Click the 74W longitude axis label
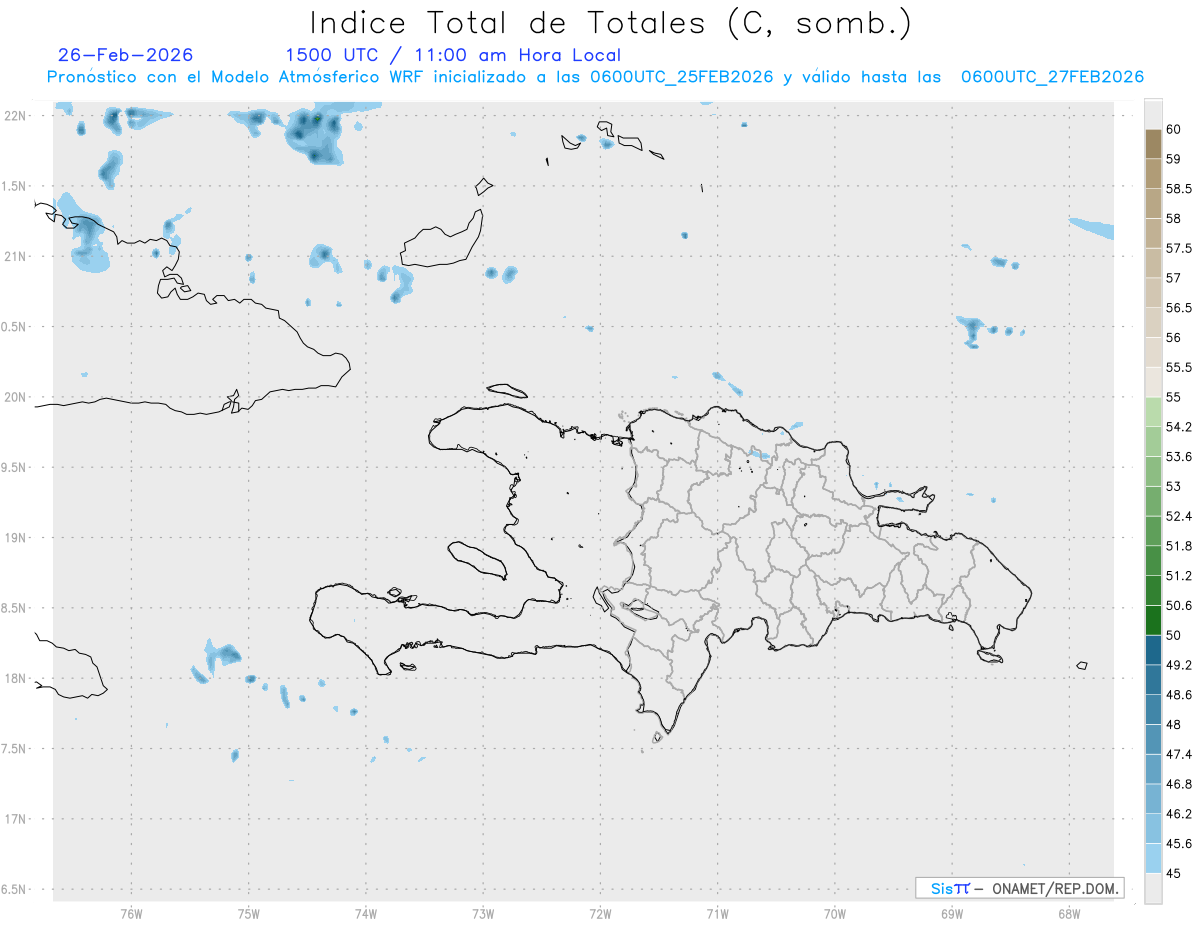The width and height of the screenshot is (1200, 927). [365, 913]
